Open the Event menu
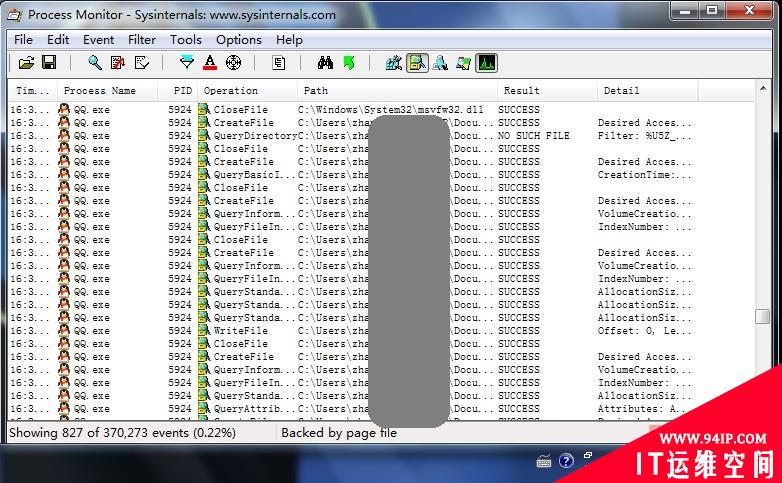The height and width of the screenshot is (483, 782). pyautogui.click(x=98, y=39)
